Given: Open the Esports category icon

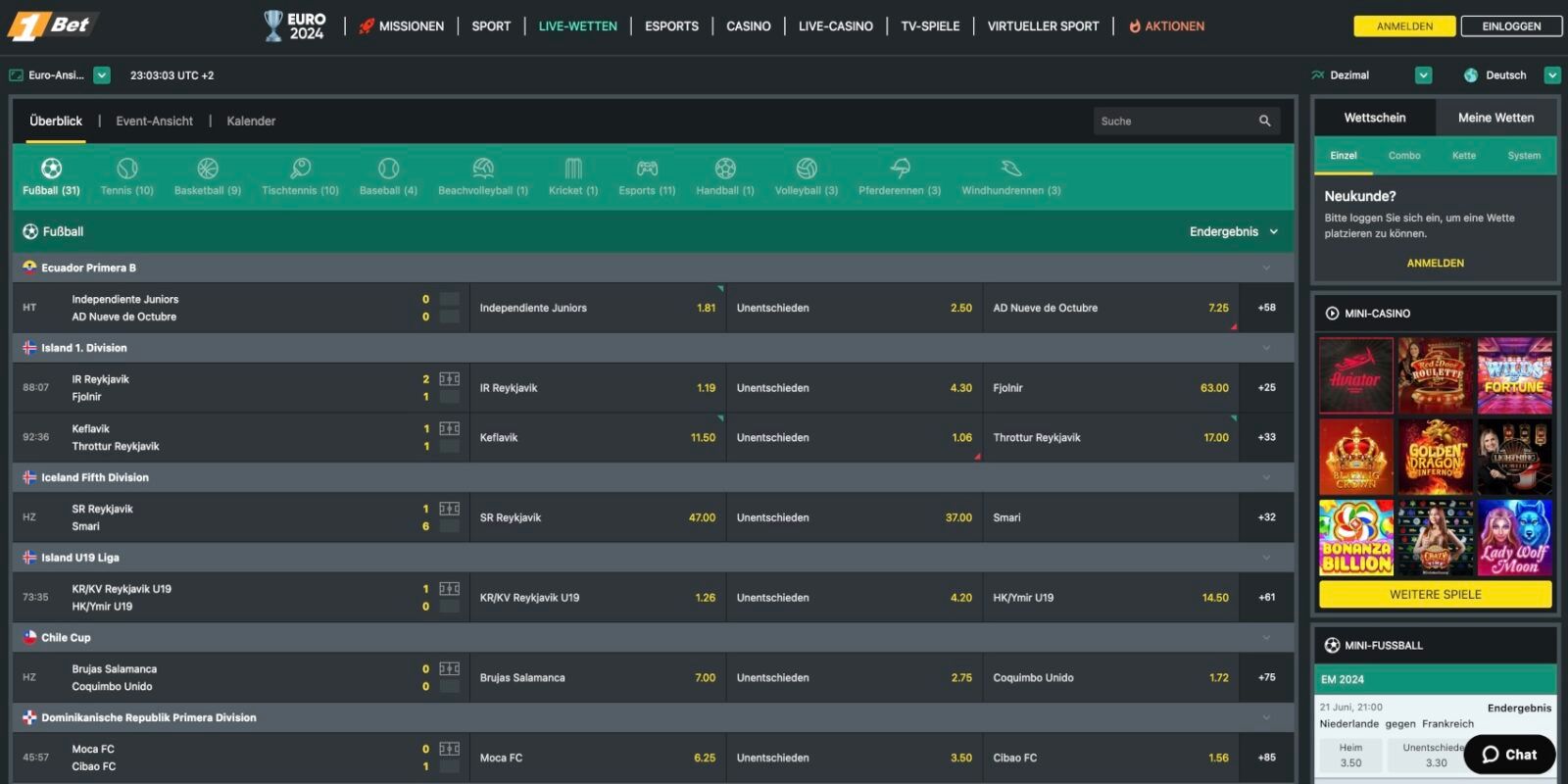Looking at the screenshot, I should [647, 169].
